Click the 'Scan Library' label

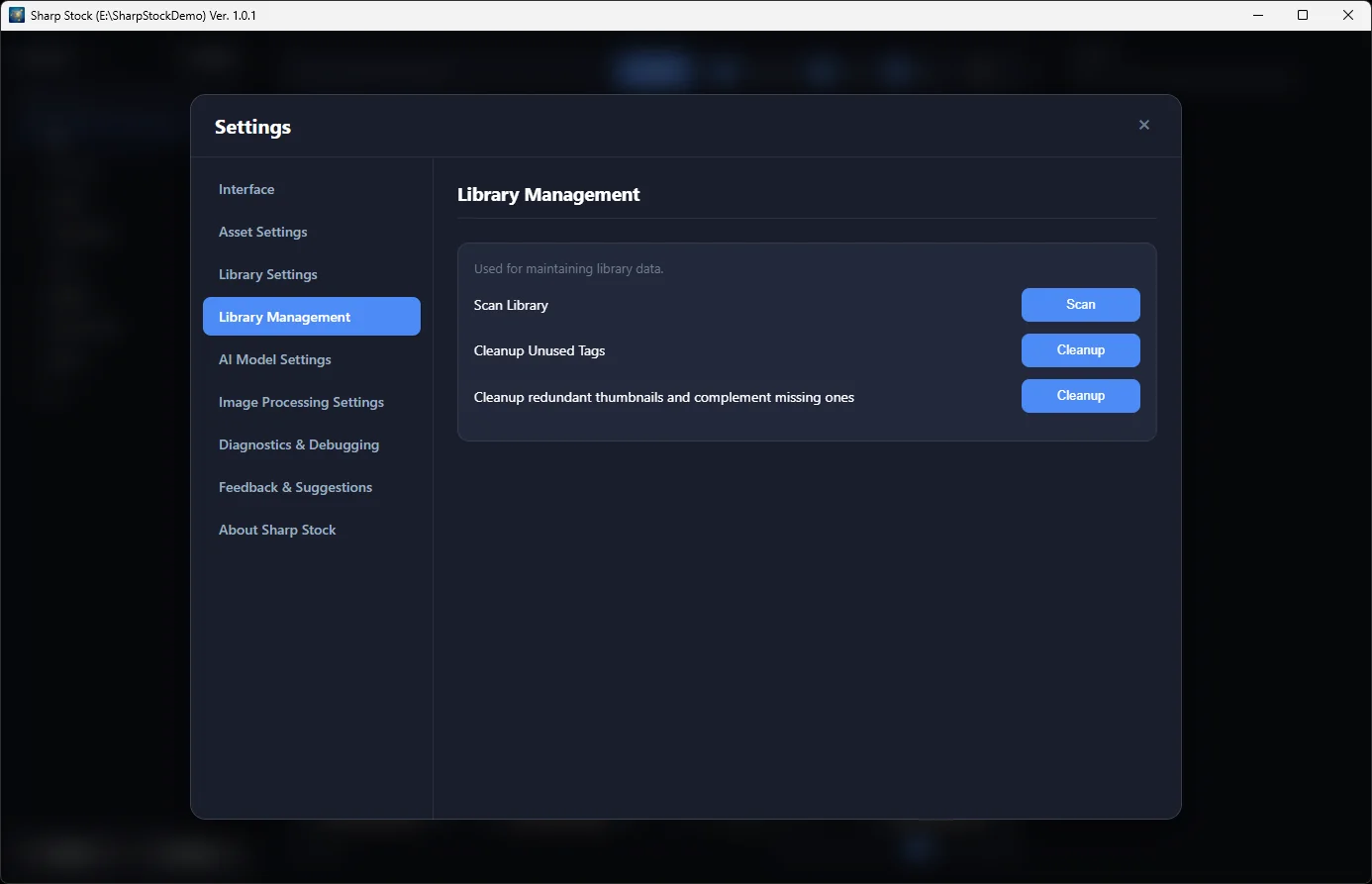[x=511, y=305]
